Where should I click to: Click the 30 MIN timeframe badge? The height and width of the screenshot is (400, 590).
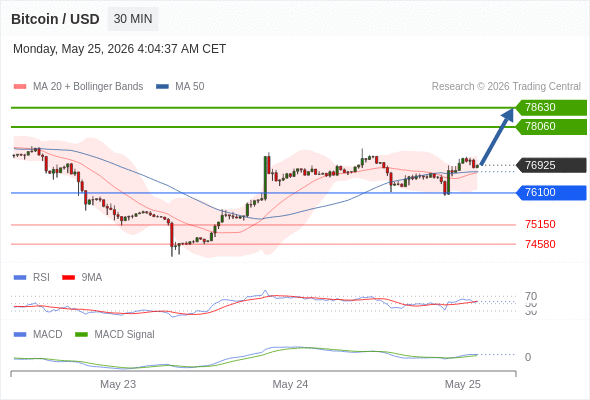(x=133, y=19)
